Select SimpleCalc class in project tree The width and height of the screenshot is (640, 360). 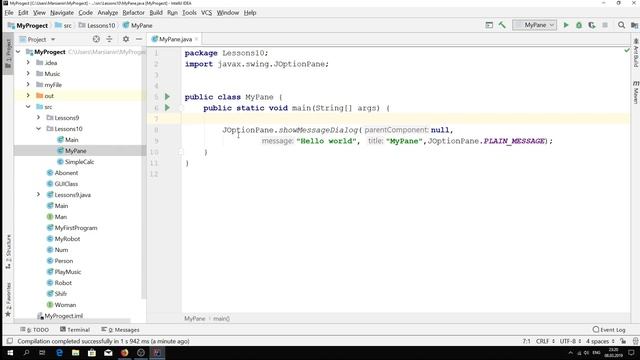(x=80, y=162)
